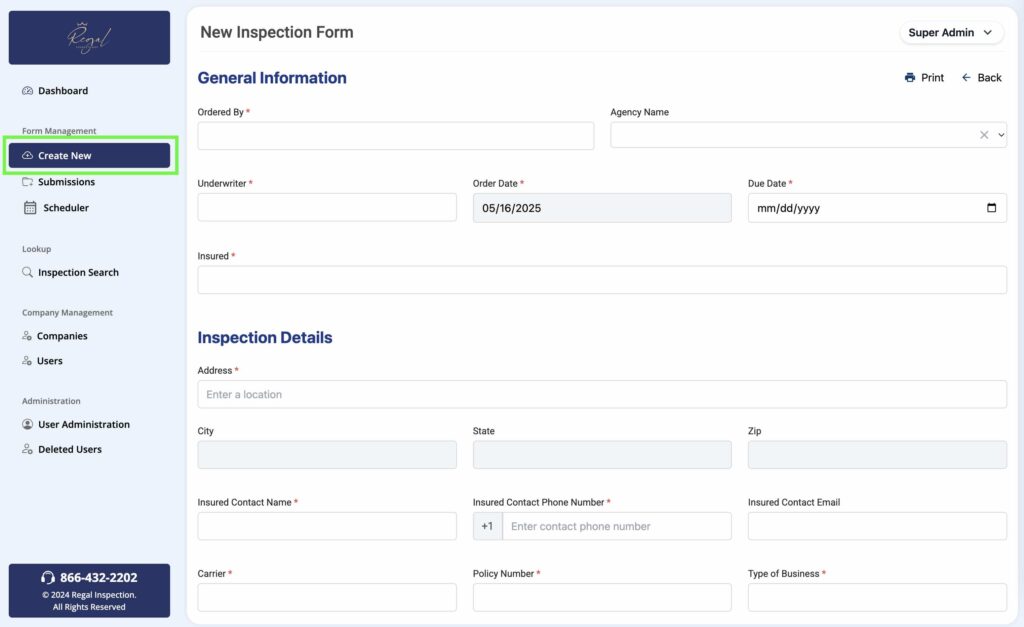Expand the Agency Name dropdown
The width and height of the screenshot is (1024, 627).
(x=1000, y=135)
